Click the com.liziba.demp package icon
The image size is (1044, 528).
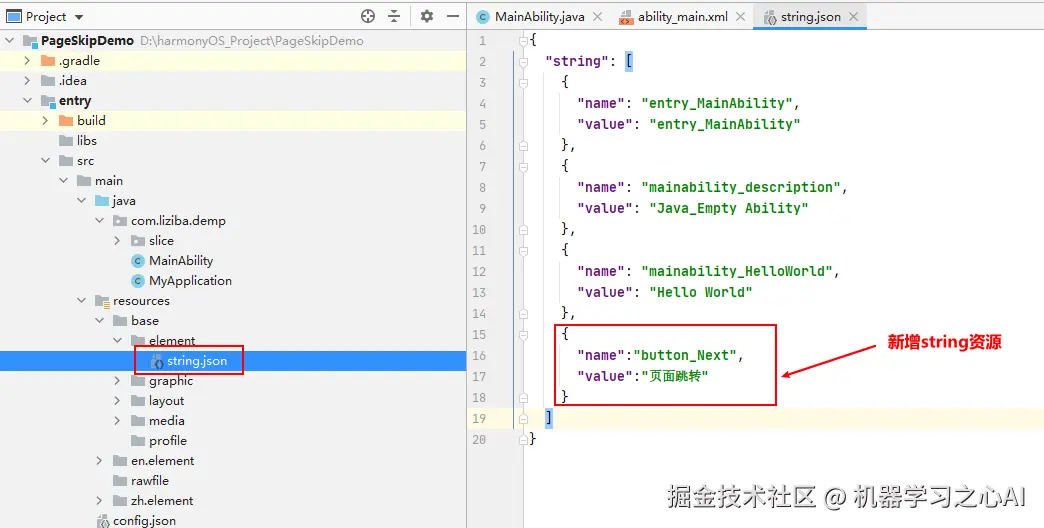tap(120, 220)
